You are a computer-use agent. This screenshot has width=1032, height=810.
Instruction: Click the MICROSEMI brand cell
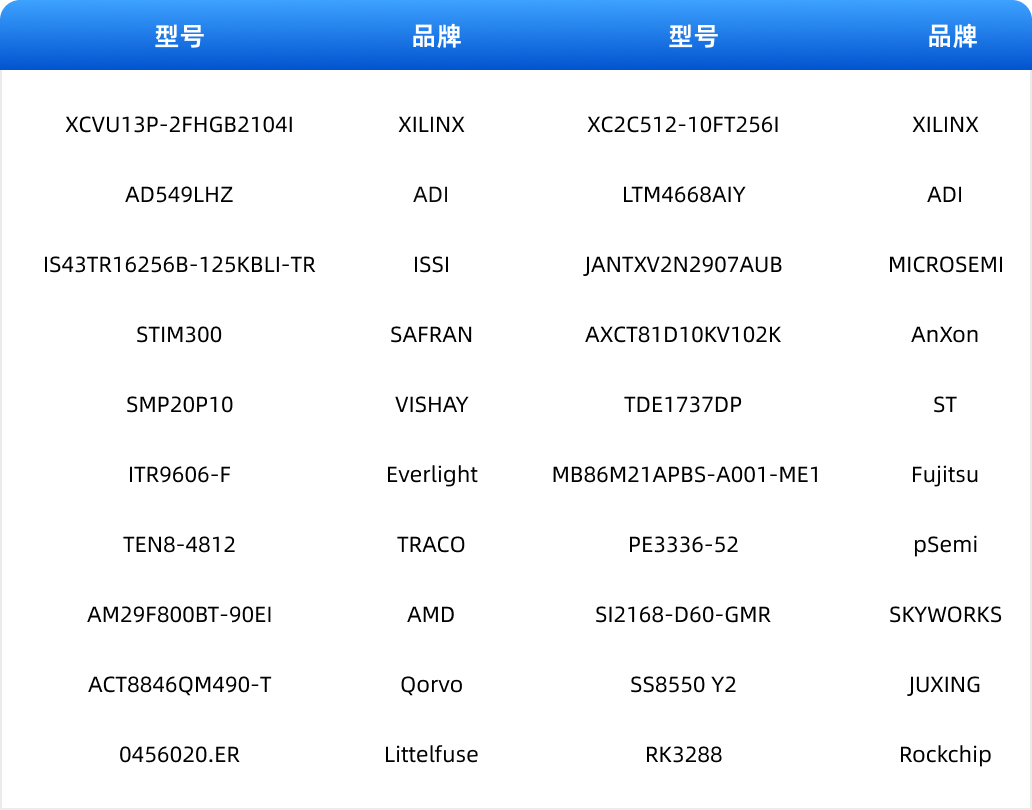[945, 265]
